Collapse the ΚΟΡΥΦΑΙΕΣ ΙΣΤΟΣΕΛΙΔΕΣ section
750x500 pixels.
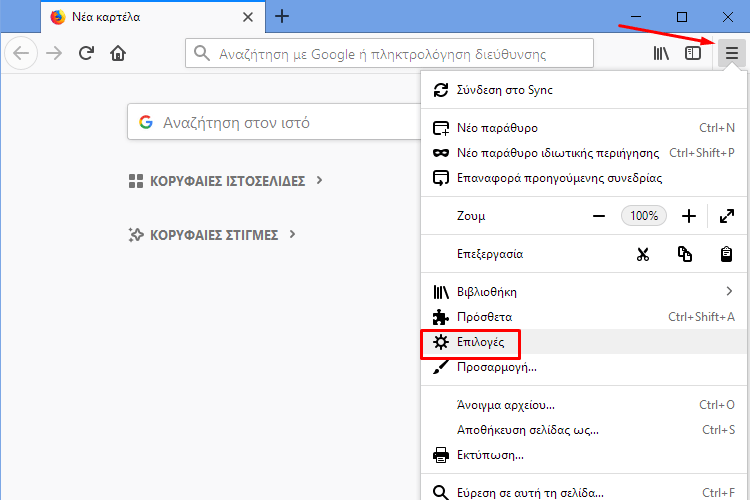pos(226,181)
